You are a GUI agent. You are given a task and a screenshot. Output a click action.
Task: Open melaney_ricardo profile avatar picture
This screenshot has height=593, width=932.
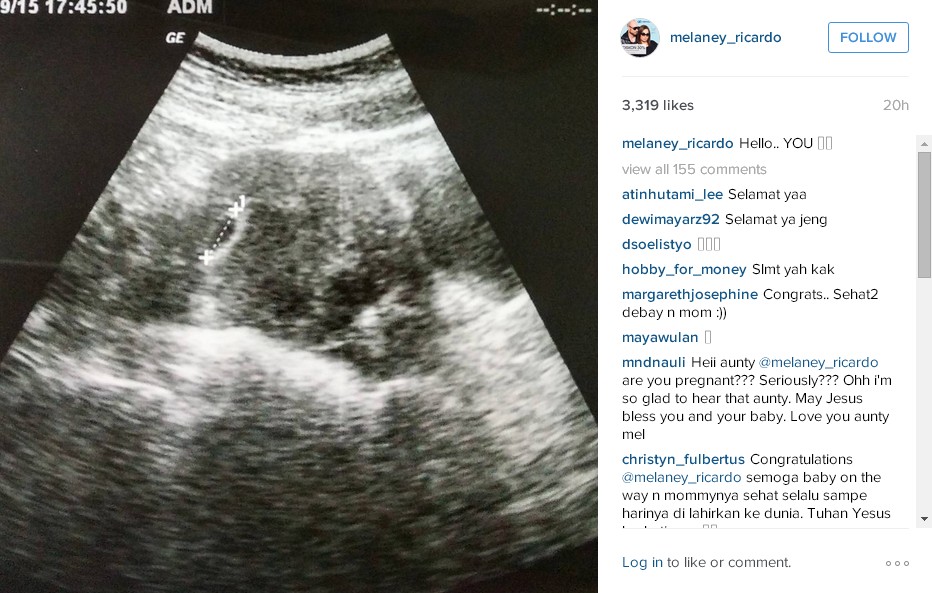pyautogui.click(x=640, y=37)
